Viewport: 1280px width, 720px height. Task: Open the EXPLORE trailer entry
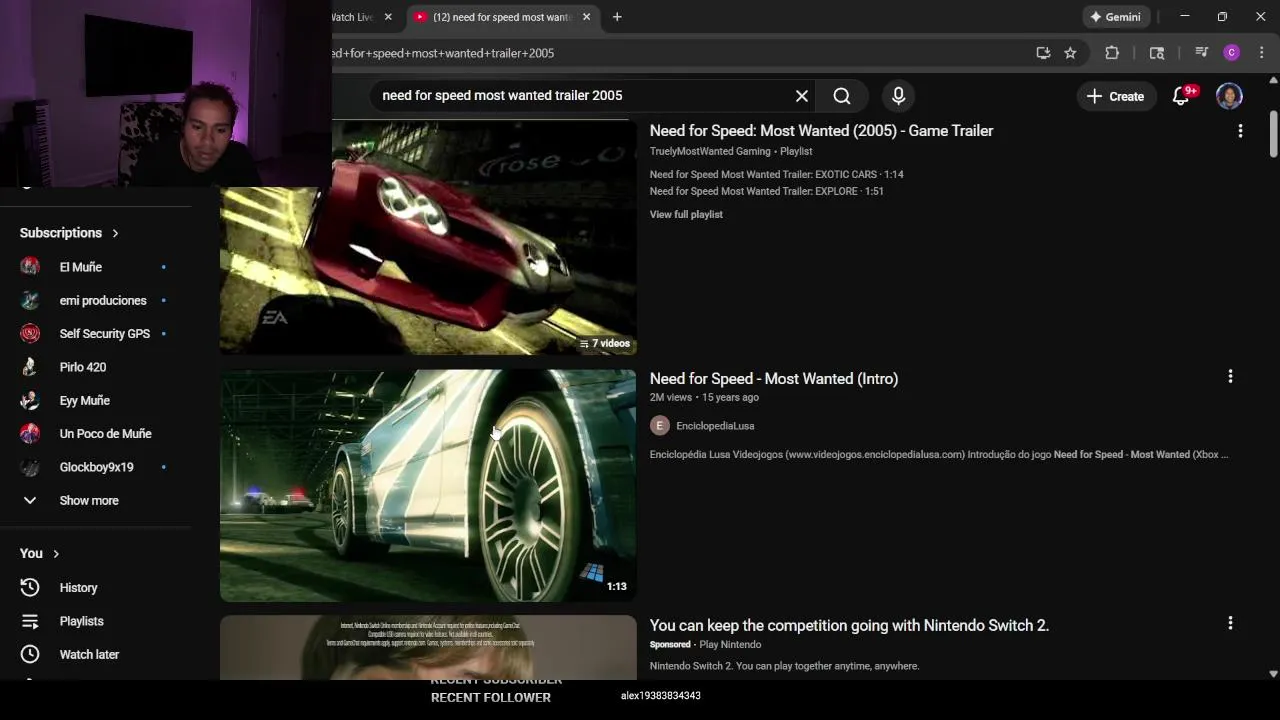coord(767,191)
